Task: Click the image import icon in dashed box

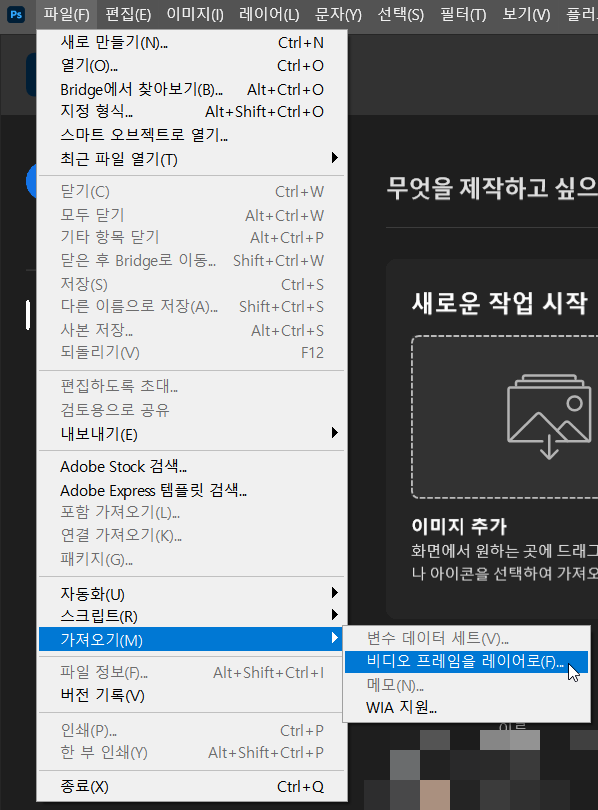Action: [x=549, y=417]
